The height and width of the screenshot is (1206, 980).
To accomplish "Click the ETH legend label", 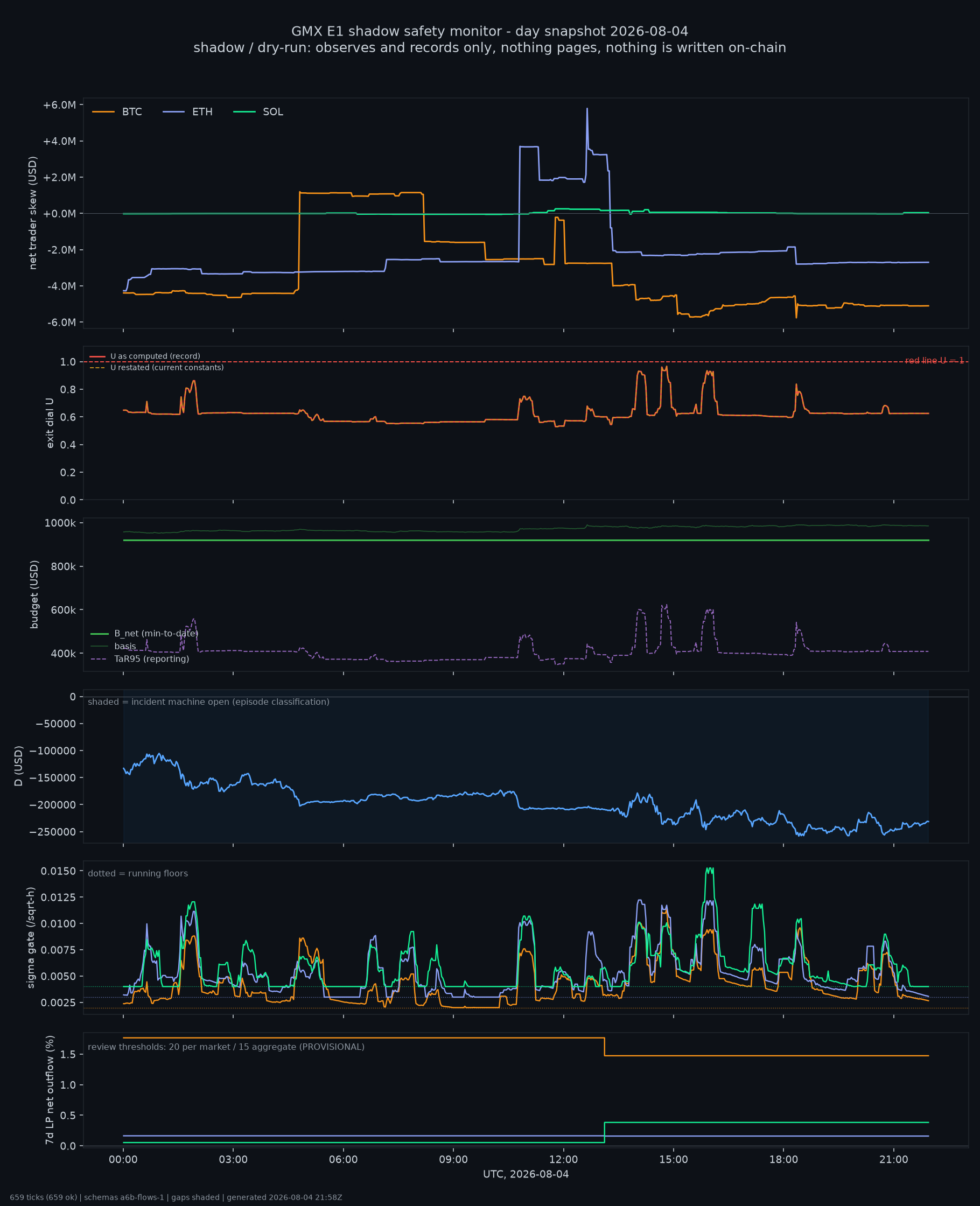I will pos(202,112).
